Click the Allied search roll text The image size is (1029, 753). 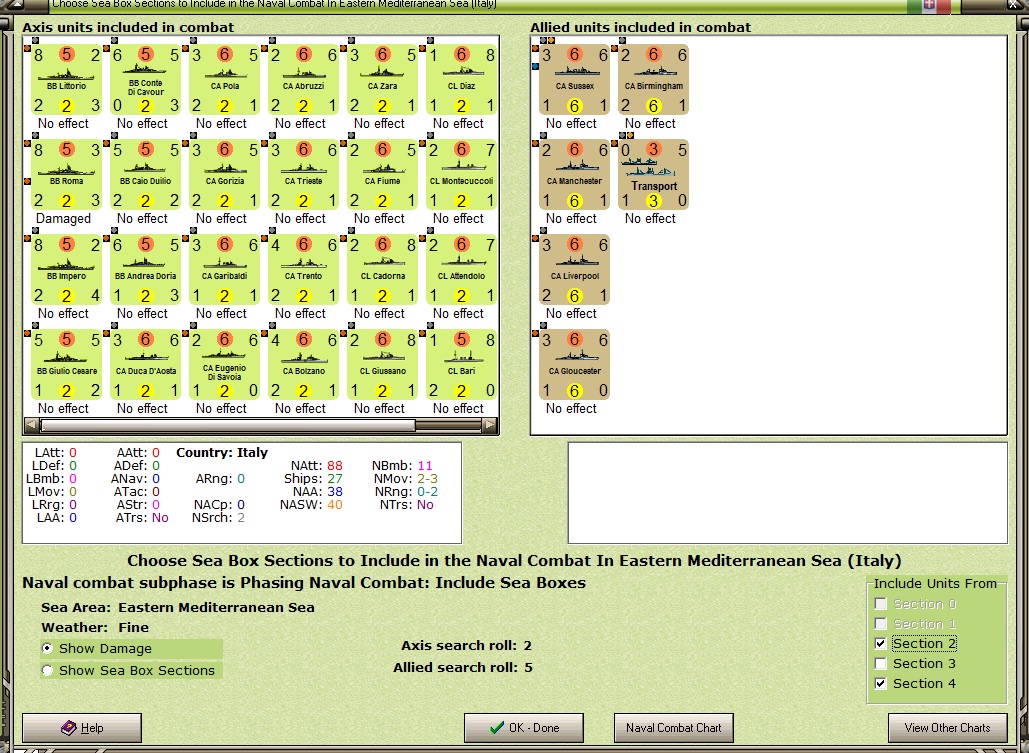463,668
